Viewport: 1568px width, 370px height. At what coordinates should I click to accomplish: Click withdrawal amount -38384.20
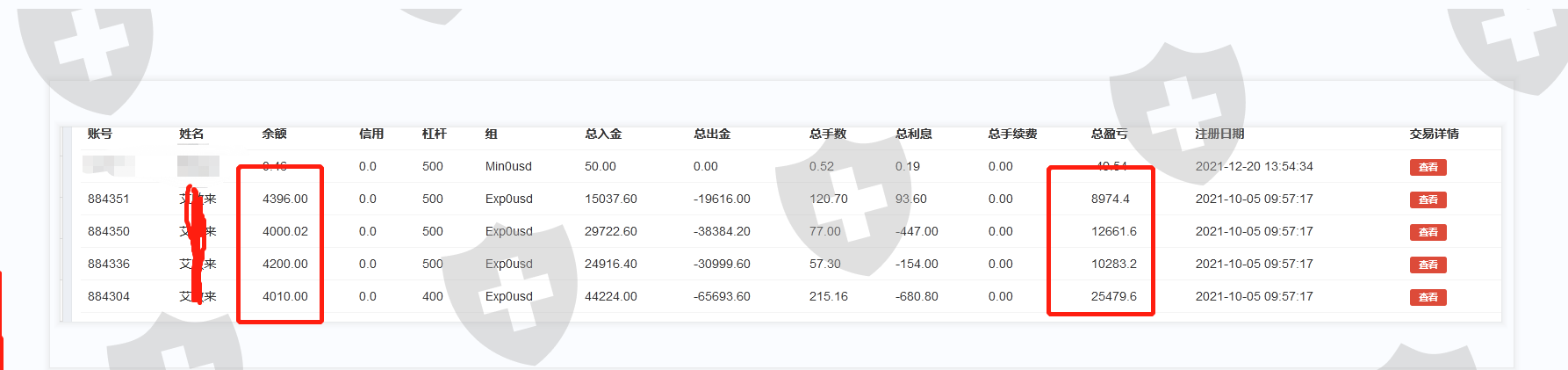(722, 232)
